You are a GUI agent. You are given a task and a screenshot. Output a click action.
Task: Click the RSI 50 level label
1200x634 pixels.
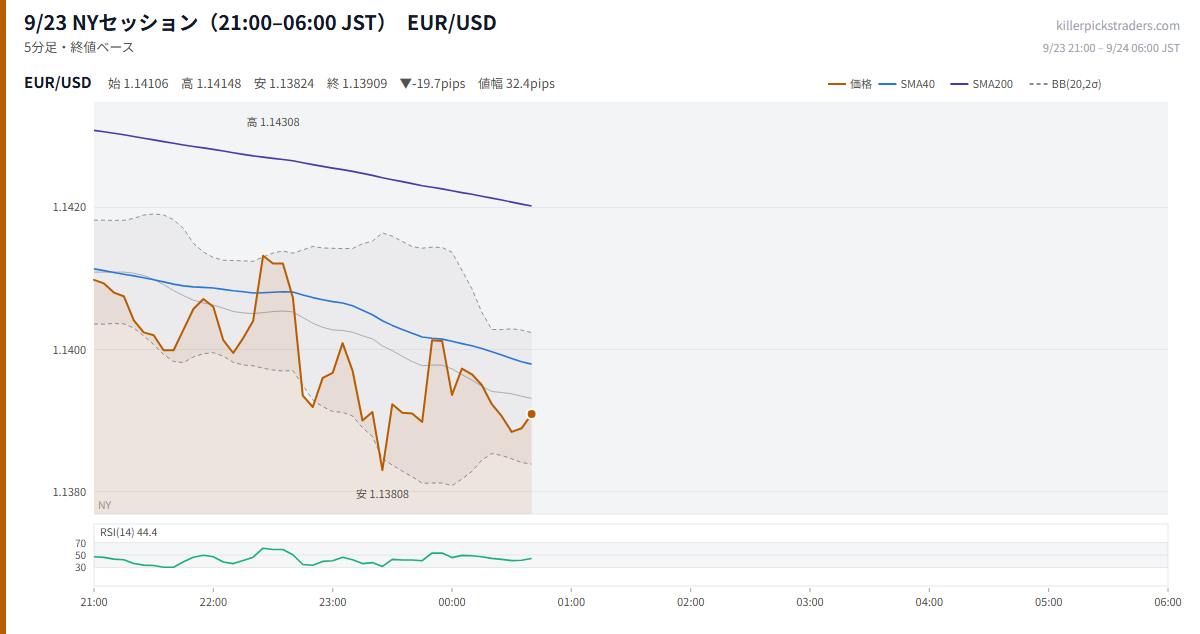(x=81, y=555)
